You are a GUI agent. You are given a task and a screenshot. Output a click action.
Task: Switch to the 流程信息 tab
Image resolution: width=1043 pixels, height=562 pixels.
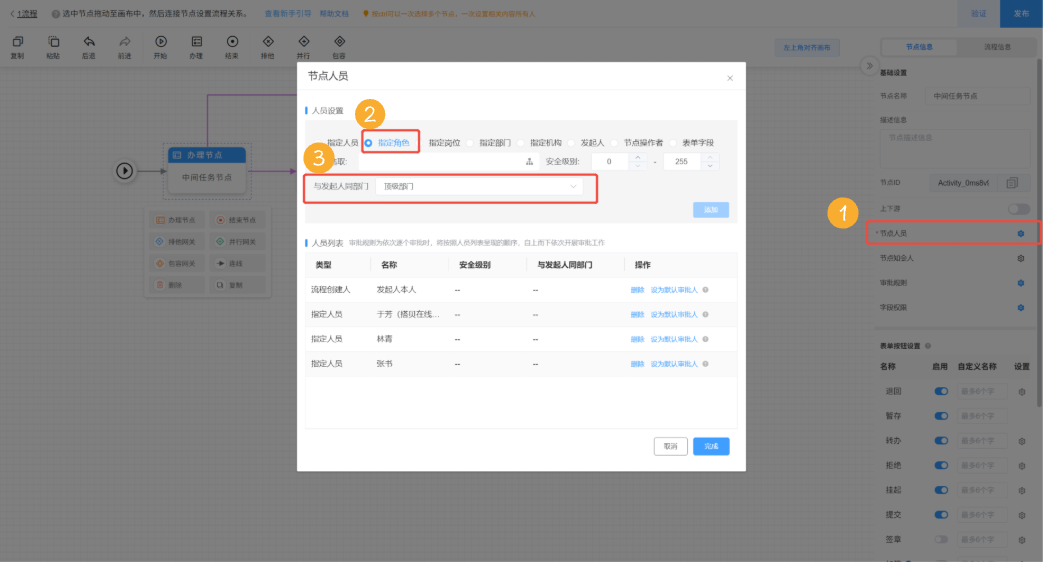tap(997, 47)
